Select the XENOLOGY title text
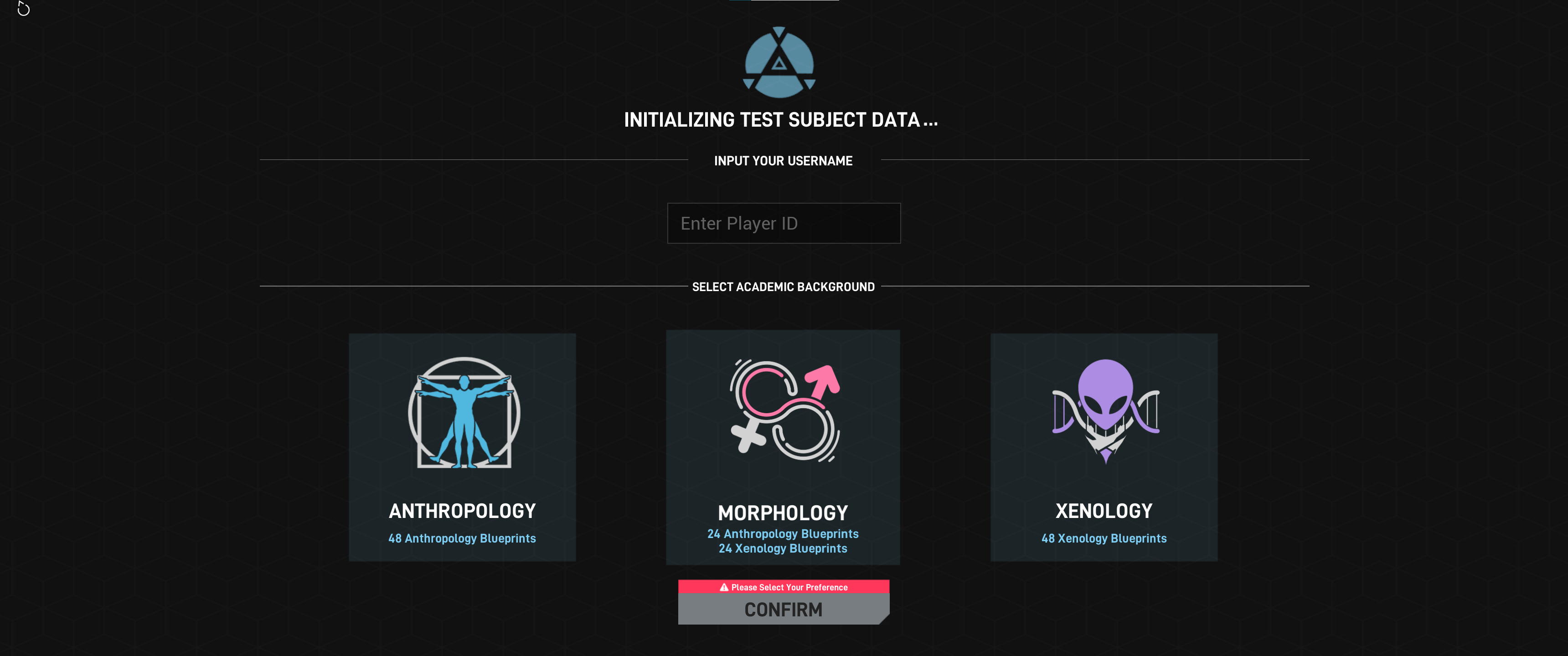The image size is (1568, 656). [1104, 511]
